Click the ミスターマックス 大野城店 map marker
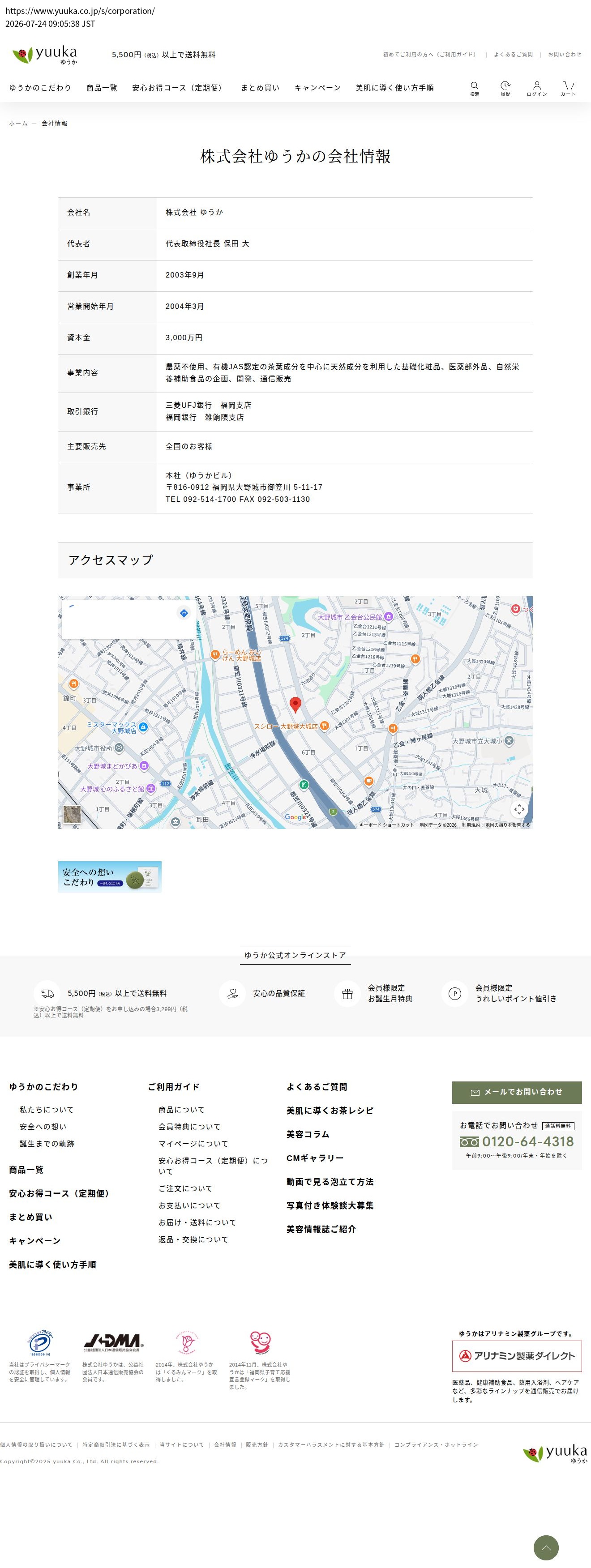This screenshot has height=1568, width=591. tap(143, 727)
